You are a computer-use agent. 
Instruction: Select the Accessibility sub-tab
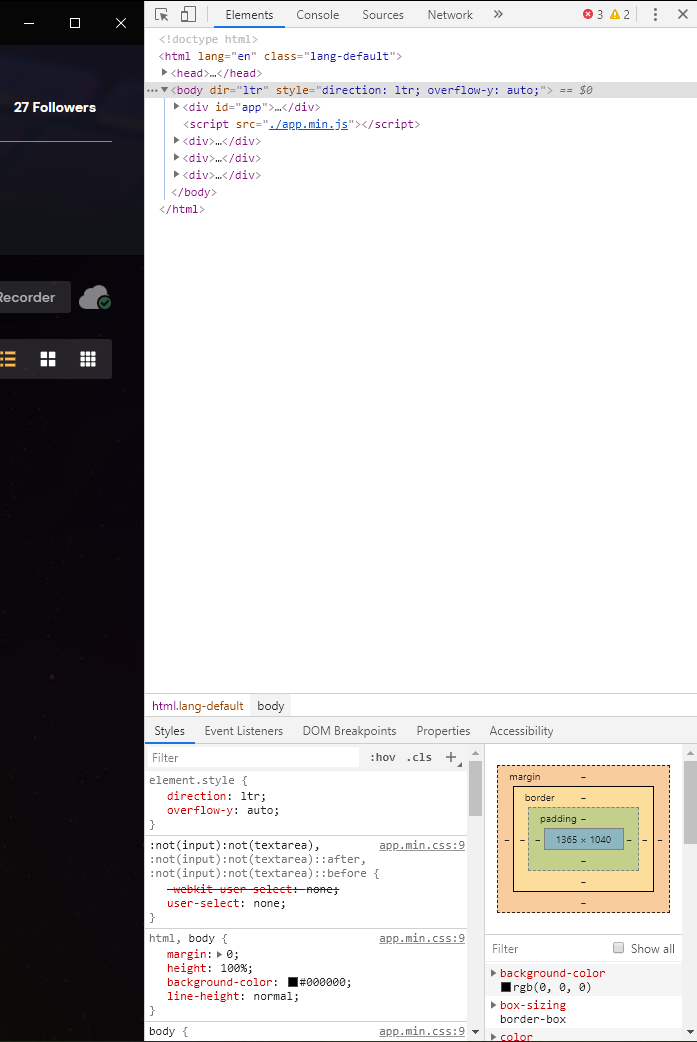click(522, 731)
